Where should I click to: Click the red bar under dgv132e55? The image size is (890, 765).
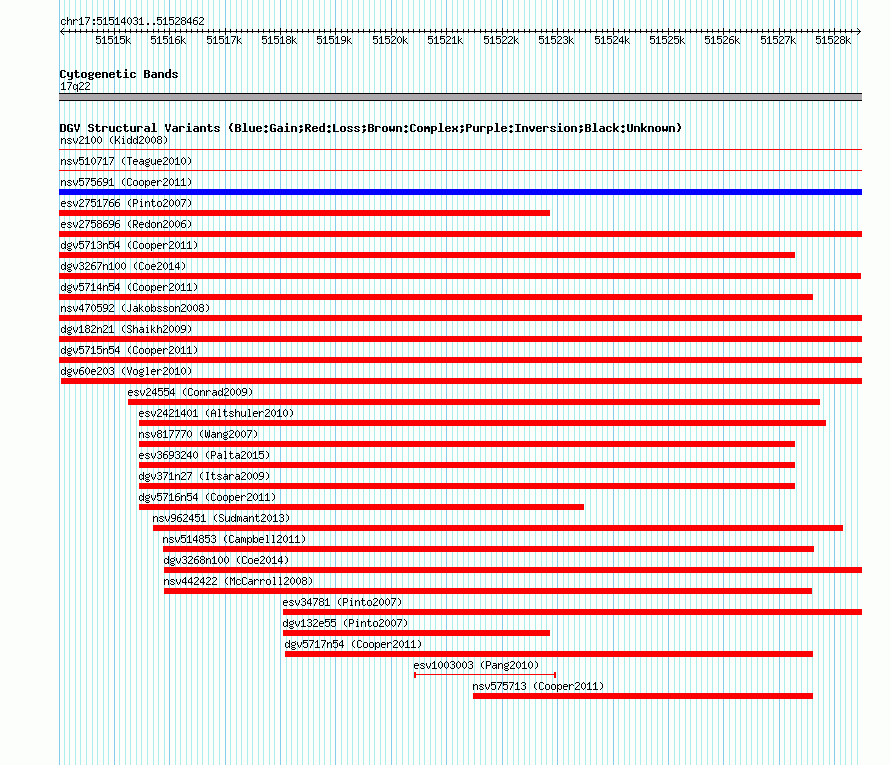416,633
